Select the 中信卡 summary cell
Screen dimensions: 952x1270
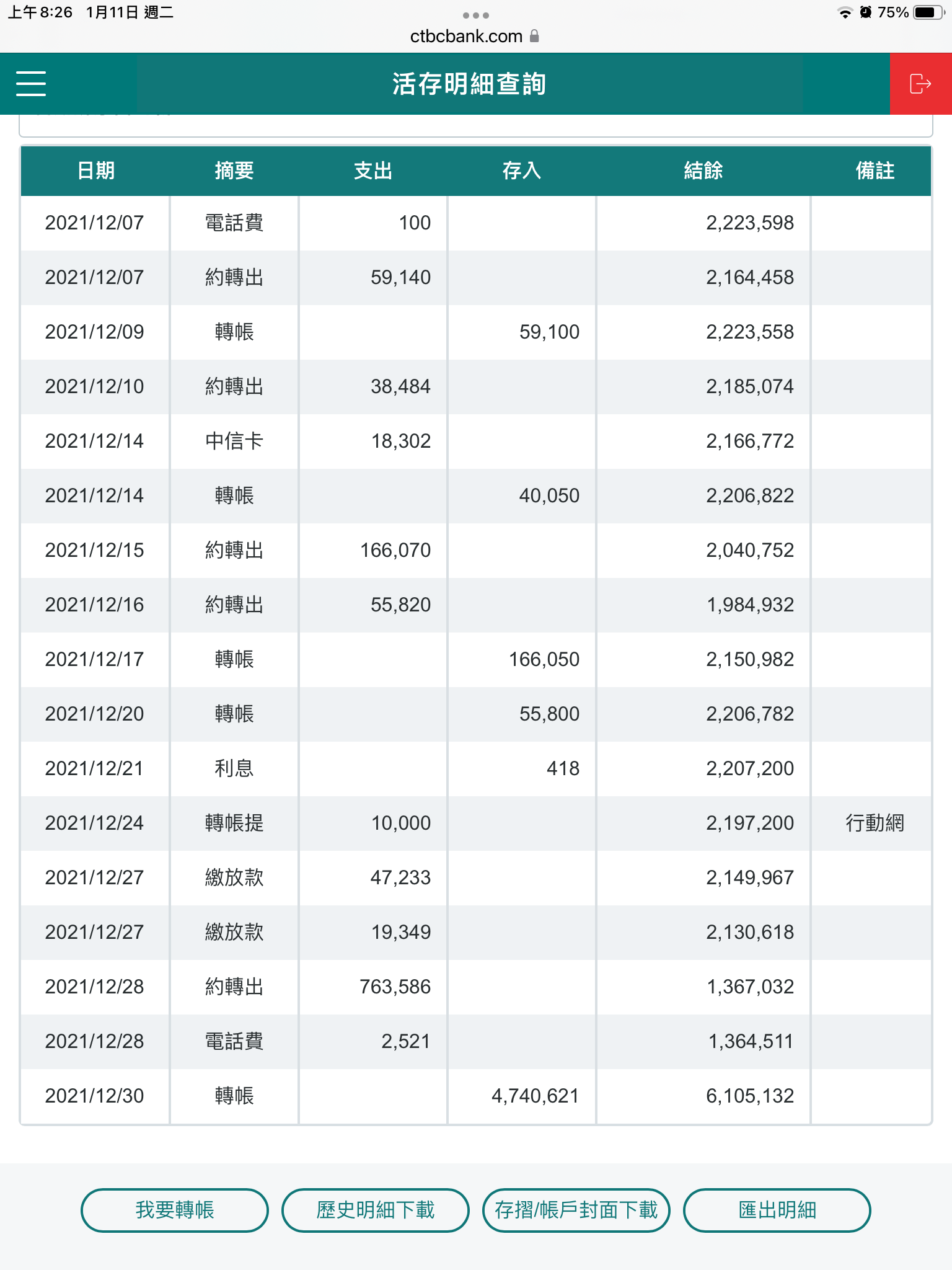pyautogui.click(x=234, y=441)
